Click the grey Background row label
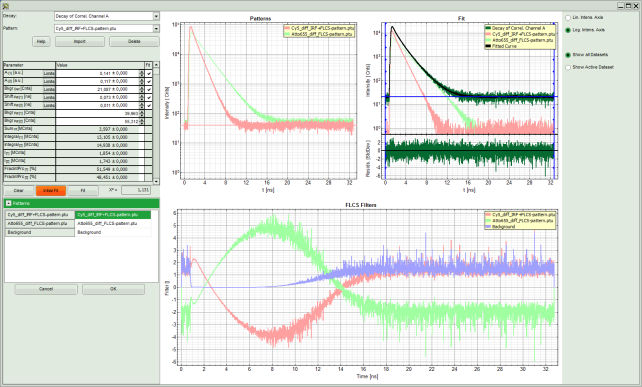642x387 pixels. tap(40, 232)
